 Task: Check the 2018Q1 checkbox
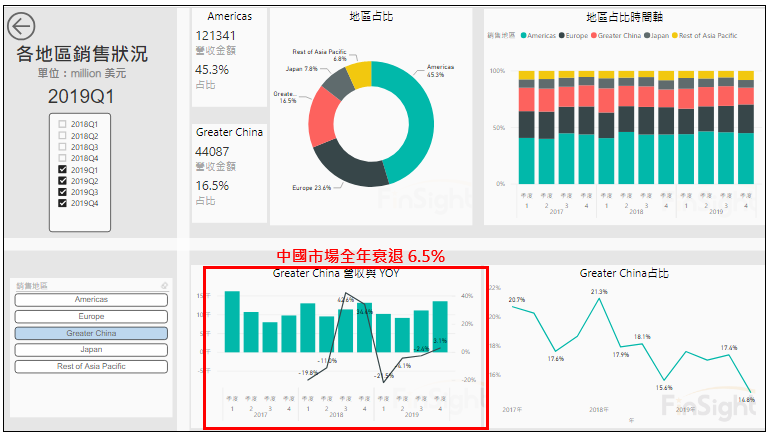pos(64,124)
